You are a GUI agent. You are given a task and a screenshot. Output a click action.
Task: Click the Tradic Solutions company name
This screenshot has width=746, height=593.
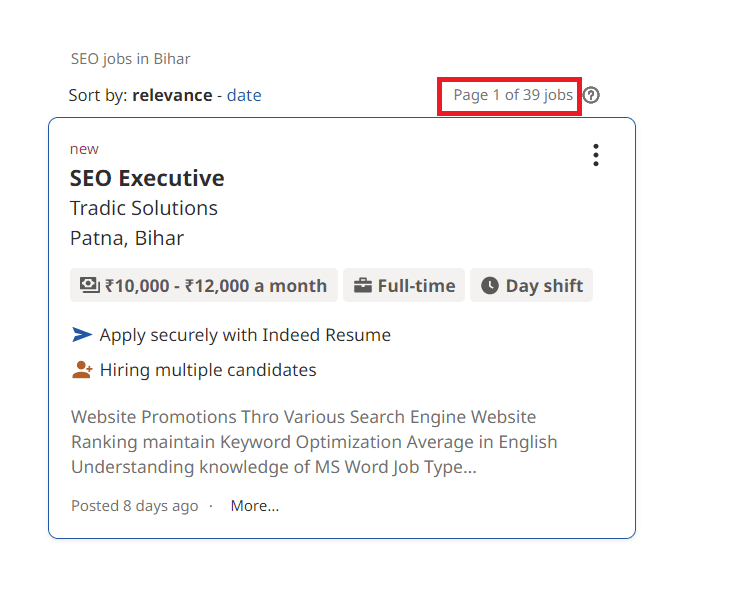pos(144,208)
